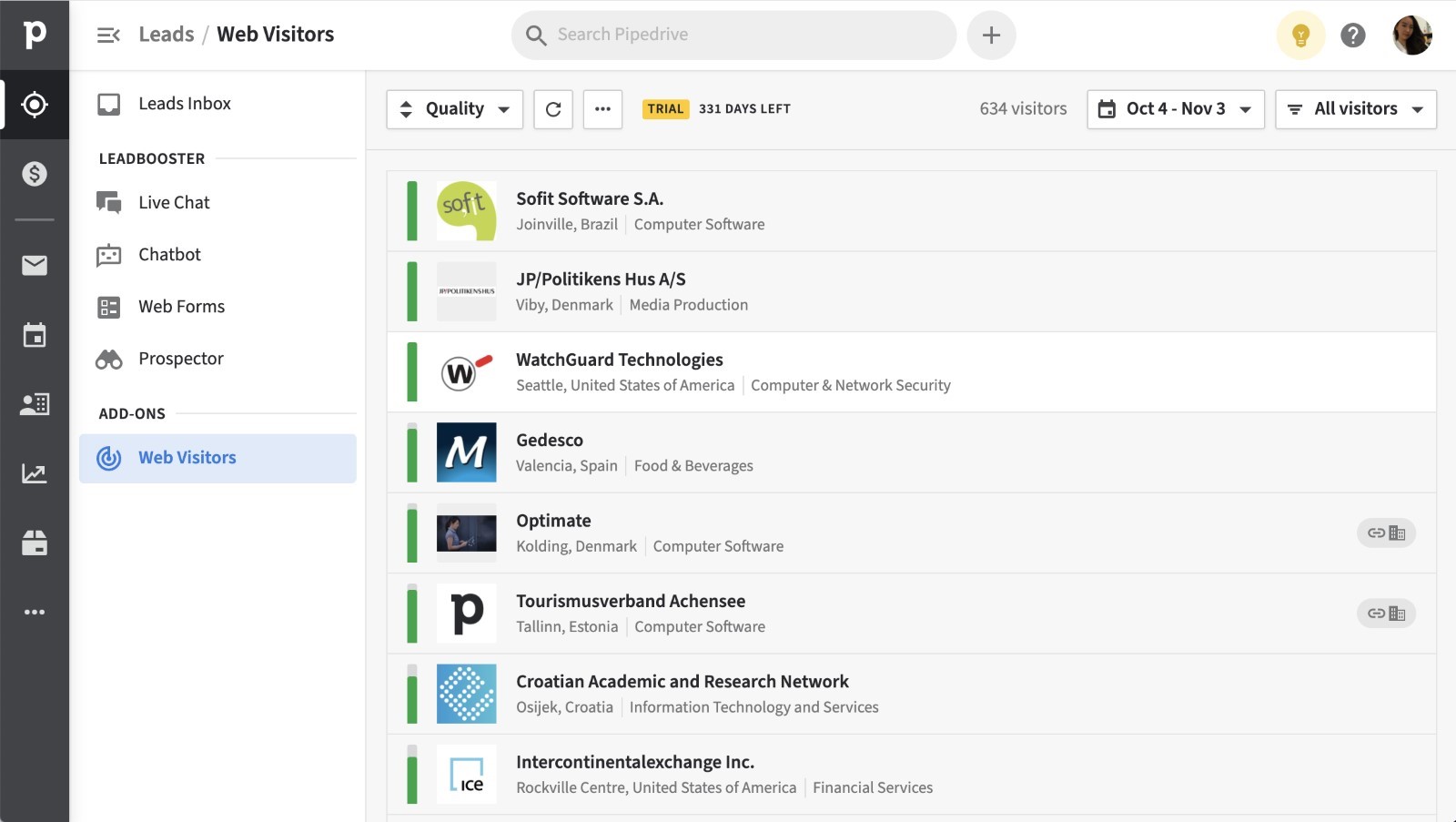Open Chatbot in side menu
The width and height of the screenshot is (1456, 822).
coord(217,255)
